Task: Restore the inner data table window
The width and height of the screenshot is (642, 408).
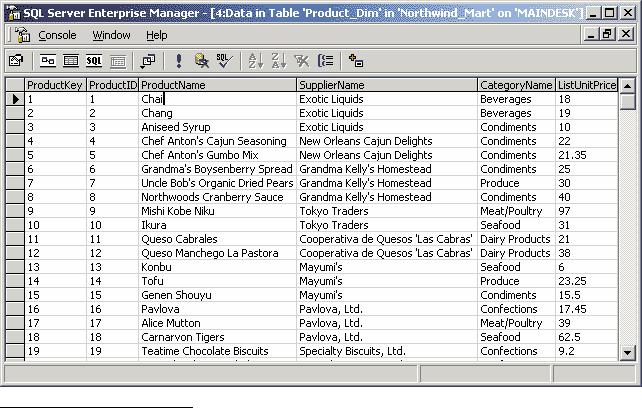Action: click(x=608, y=34)
